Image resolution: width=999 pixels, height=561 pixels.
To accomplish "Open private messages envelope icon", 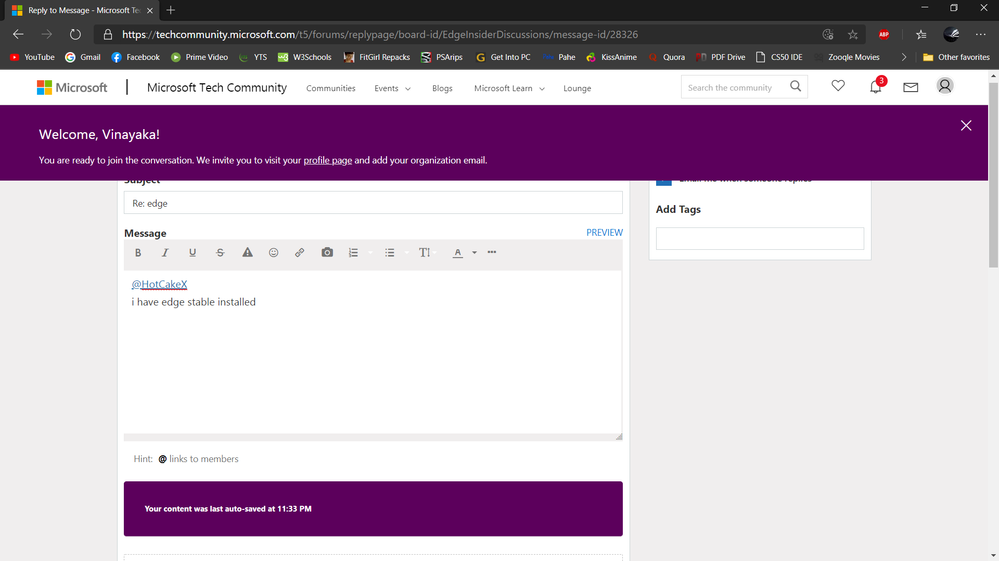I will pyautogui.click(x=910, y=87).
